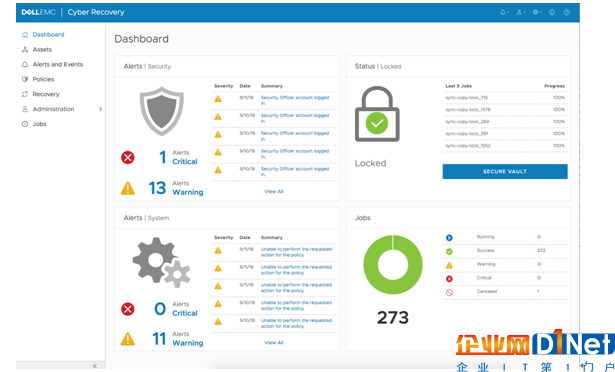
Task: Open the Assets section
Action: pos(42,49)
